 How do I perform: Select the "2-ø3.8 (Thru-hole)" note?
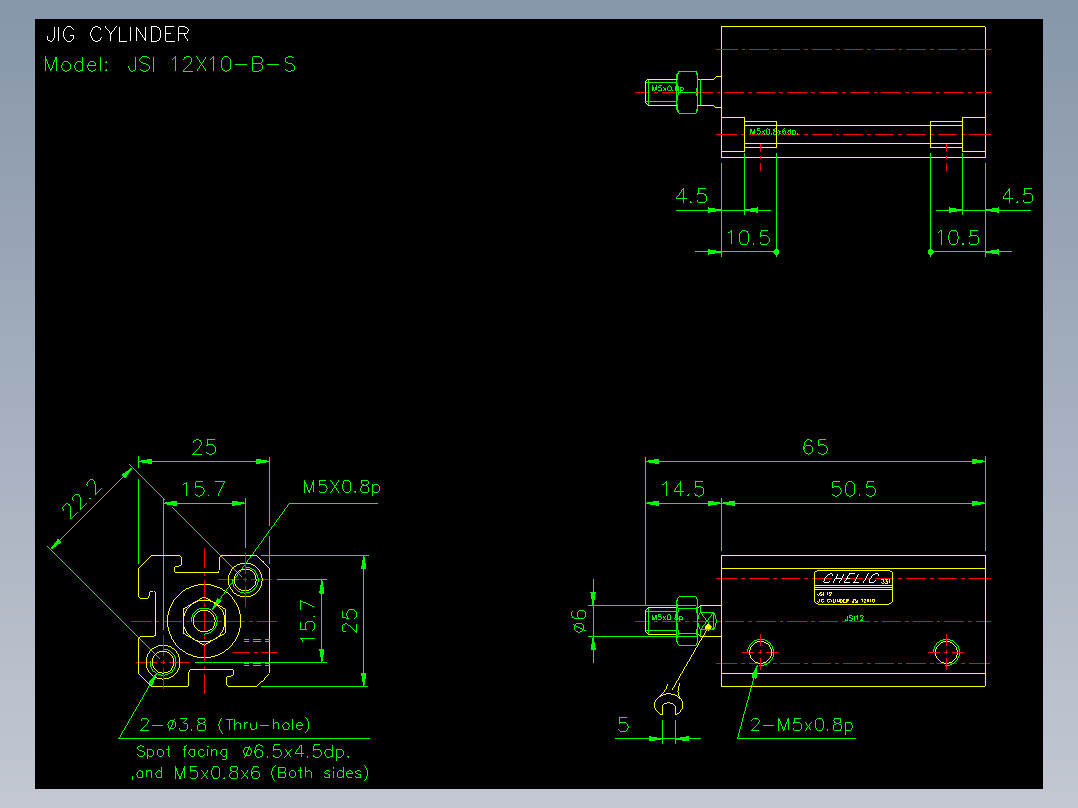click(x=225, y=725)
